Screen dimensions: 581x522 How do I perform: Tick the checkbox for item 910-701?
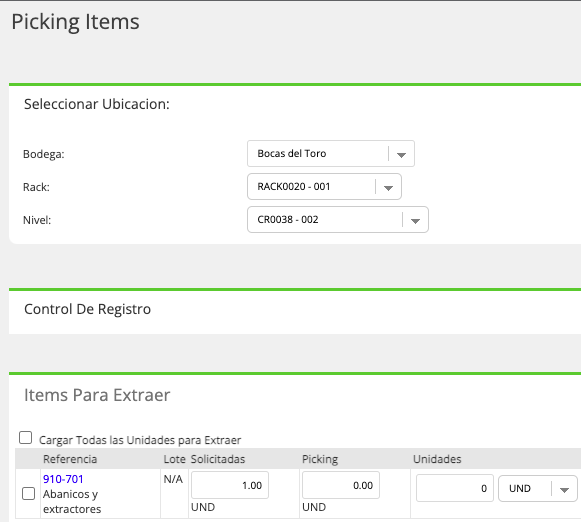tap(29, 493)
